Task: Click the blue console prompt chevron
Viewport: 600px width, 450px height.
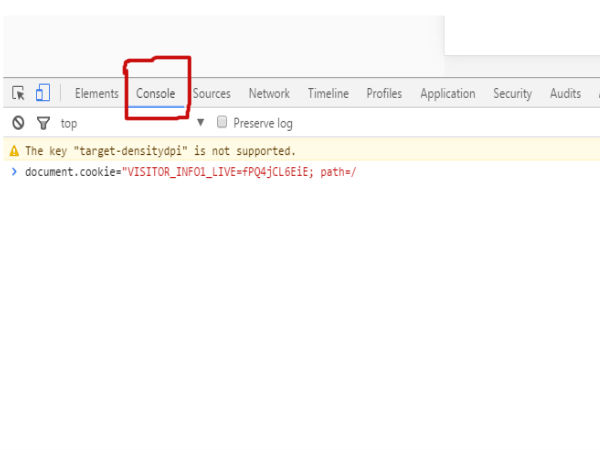Action: [14, 172]
